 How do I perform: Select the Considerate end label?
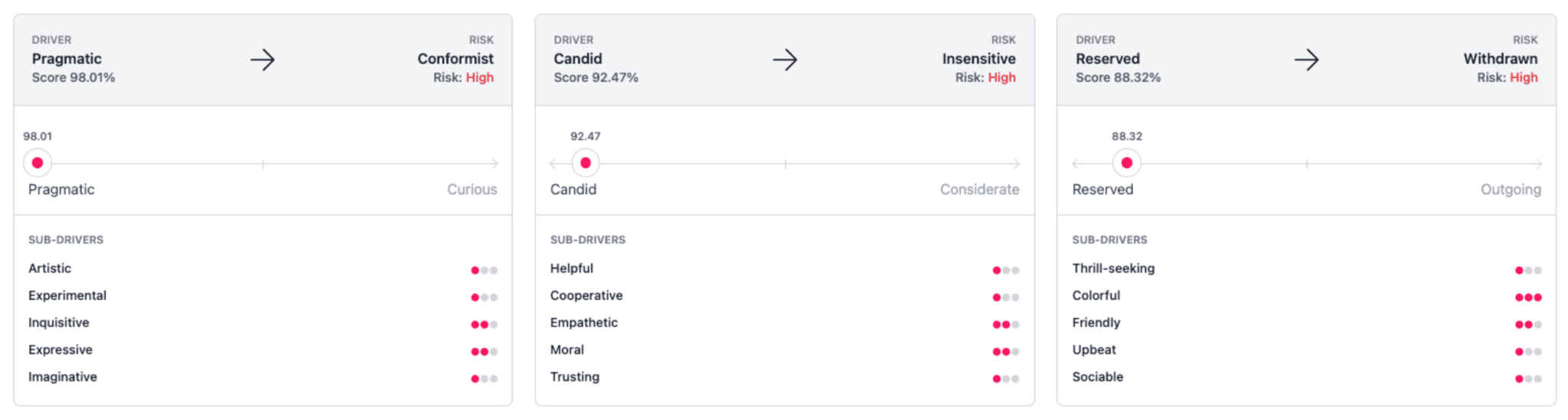coord(979,189)
